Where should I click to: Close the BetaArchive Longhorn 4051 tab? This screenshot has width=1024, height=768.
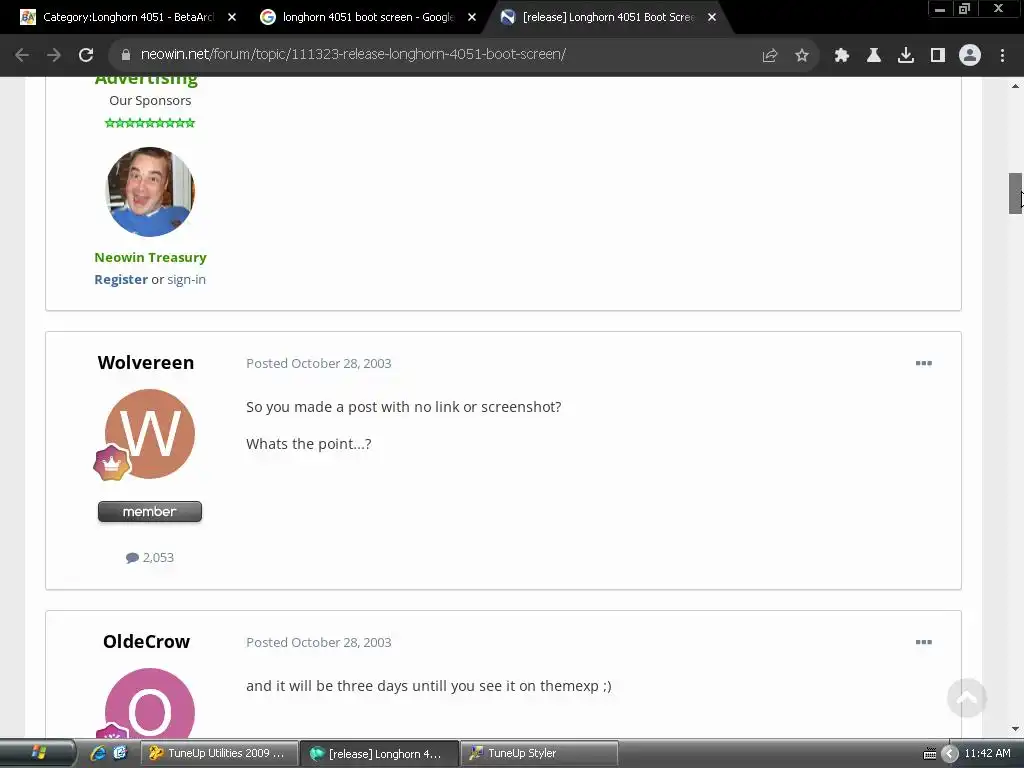point(232,18)
